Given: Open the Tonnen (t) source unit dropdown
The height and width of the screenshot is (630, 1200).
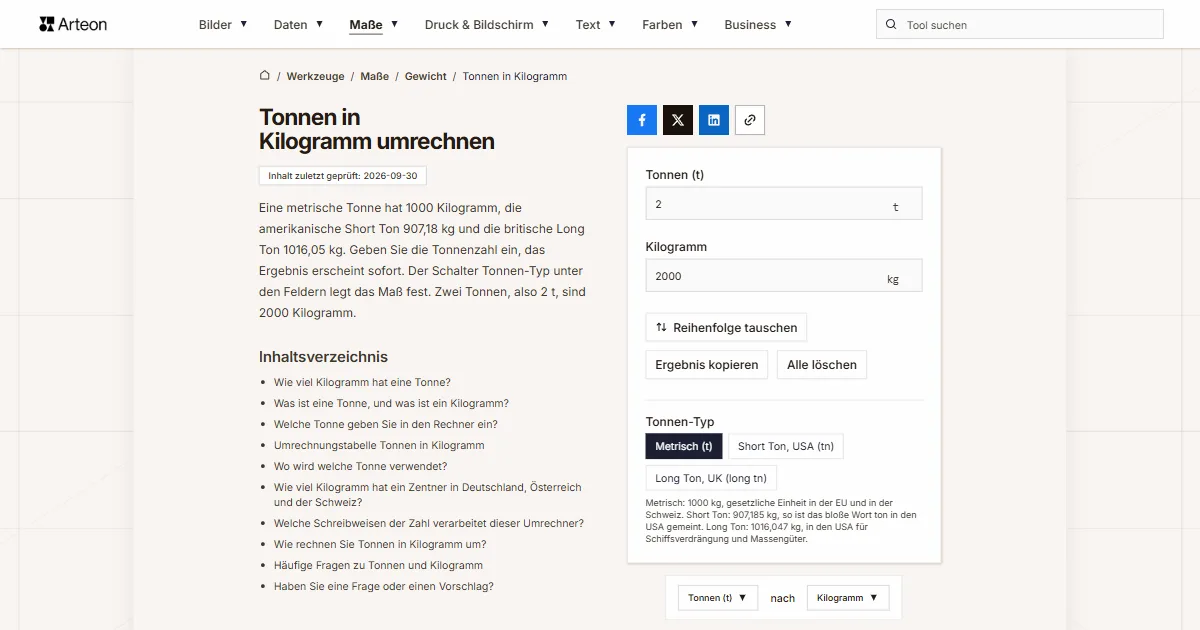Looking at the screenshot, I should click(718, 598).
